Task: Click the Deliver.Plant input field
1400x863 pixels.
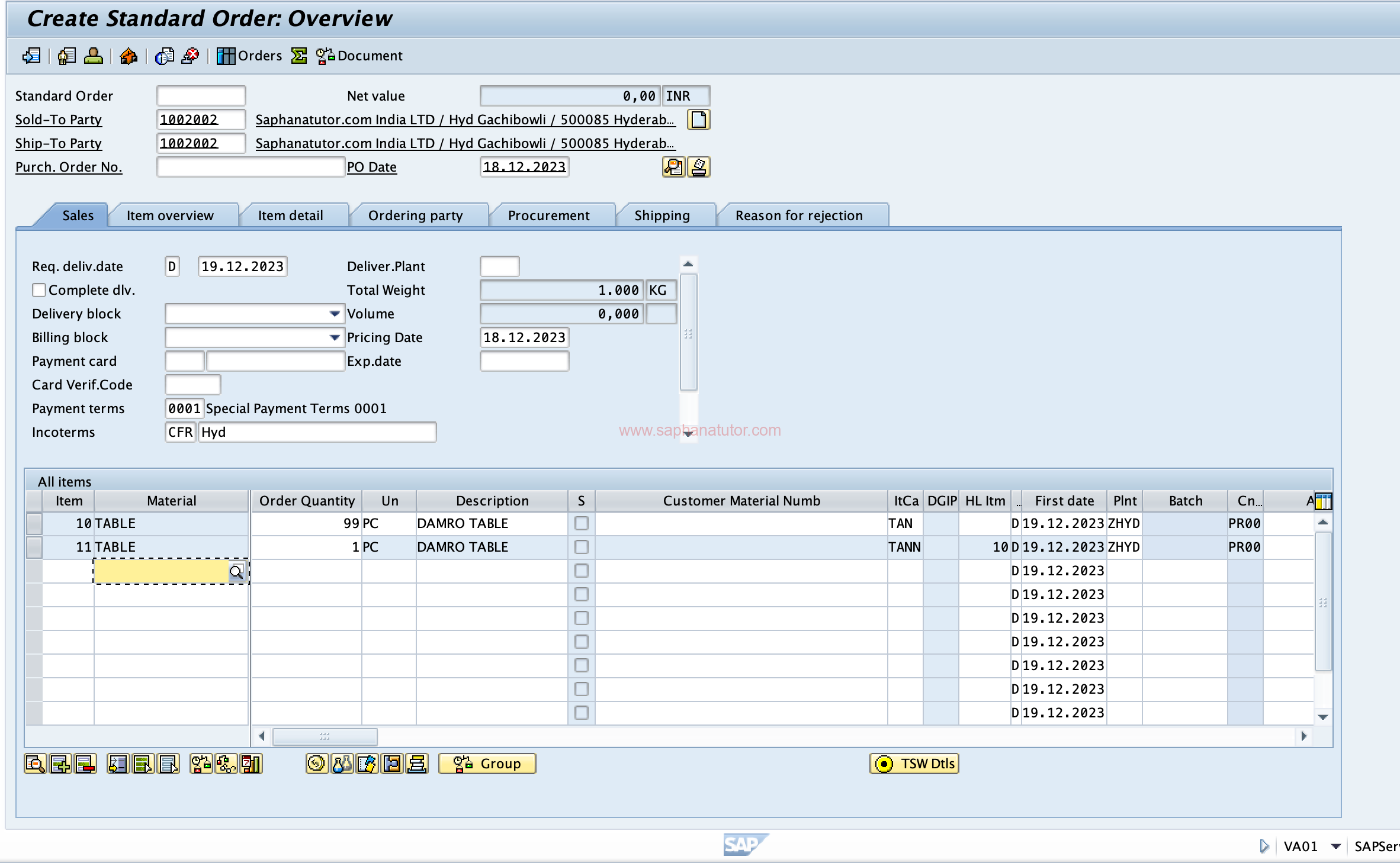Action: [x=500, y=266]
